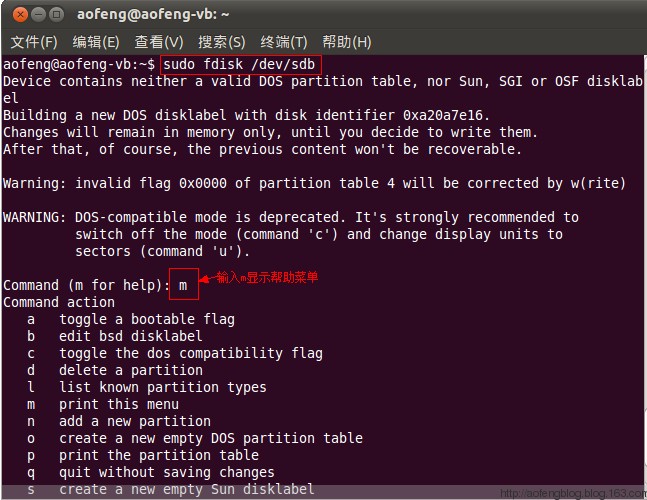Close the terminal window with the orange button

[x=20, y=15]
